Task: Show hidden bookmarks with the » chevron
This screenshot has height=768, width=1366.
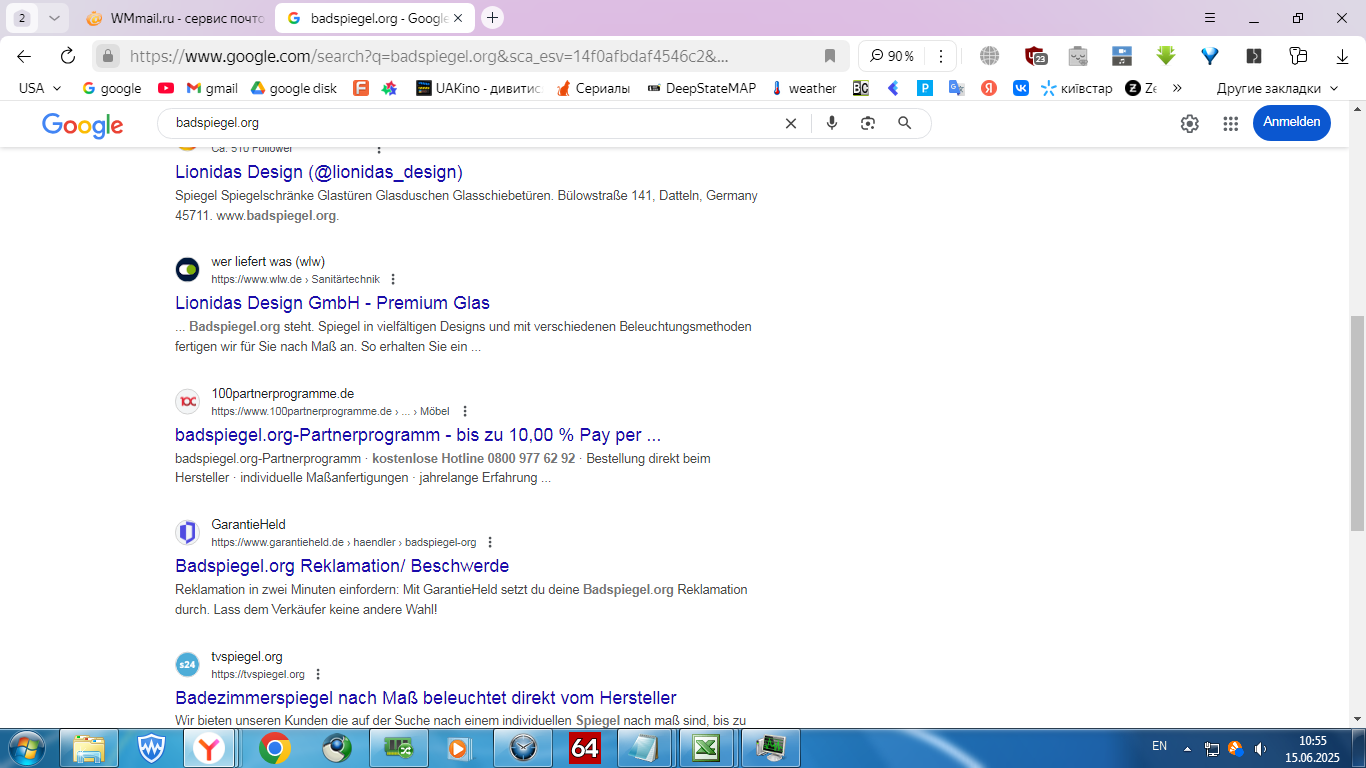Action: (1177, 88)
